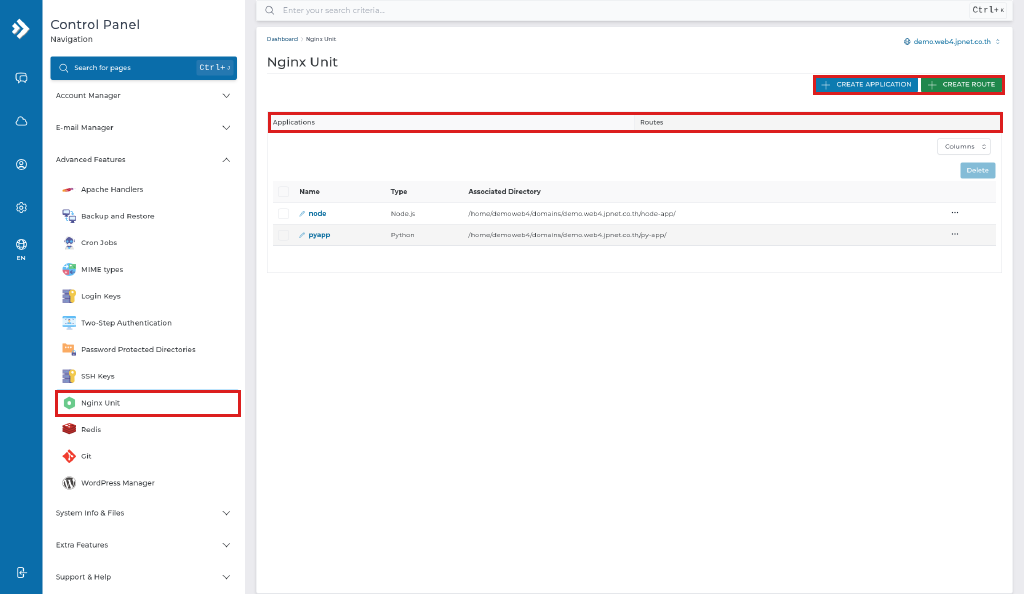Viewport: 1024px width, 594px height.
Task: Click the Cron Jobs icon
Action: (x=69, y=243)
